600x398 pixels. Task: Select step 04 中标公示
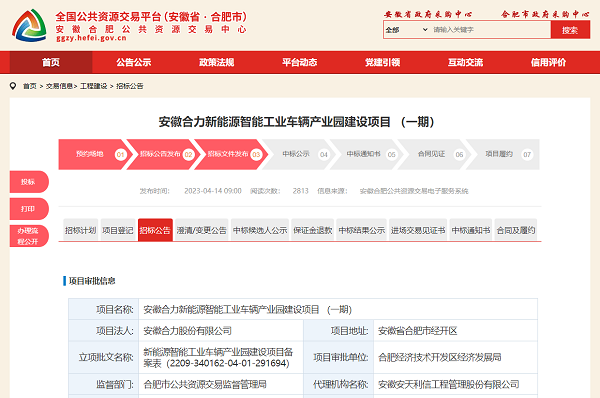[298, 154]
